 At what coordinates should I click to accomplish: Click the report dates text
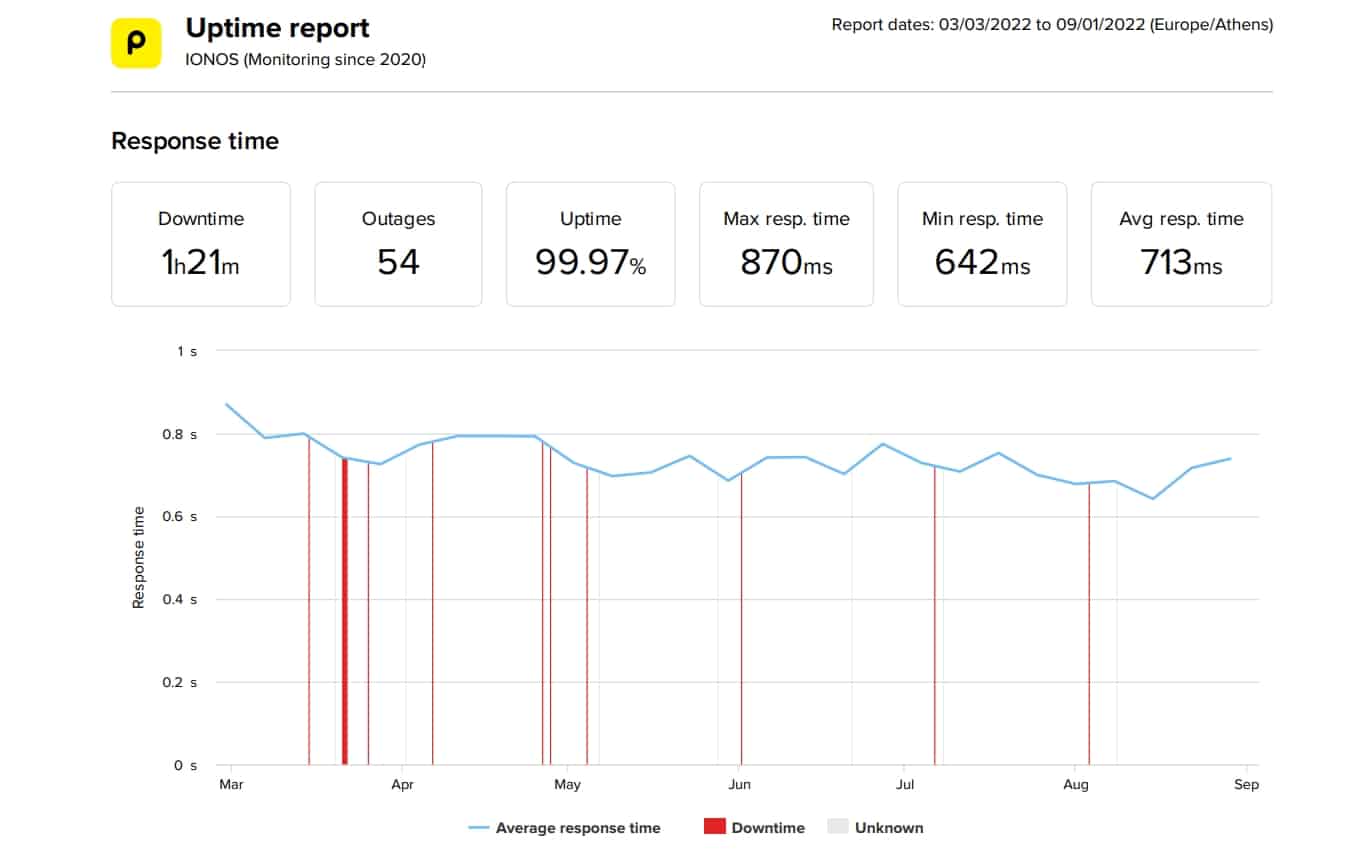[x=1052, y=25]
